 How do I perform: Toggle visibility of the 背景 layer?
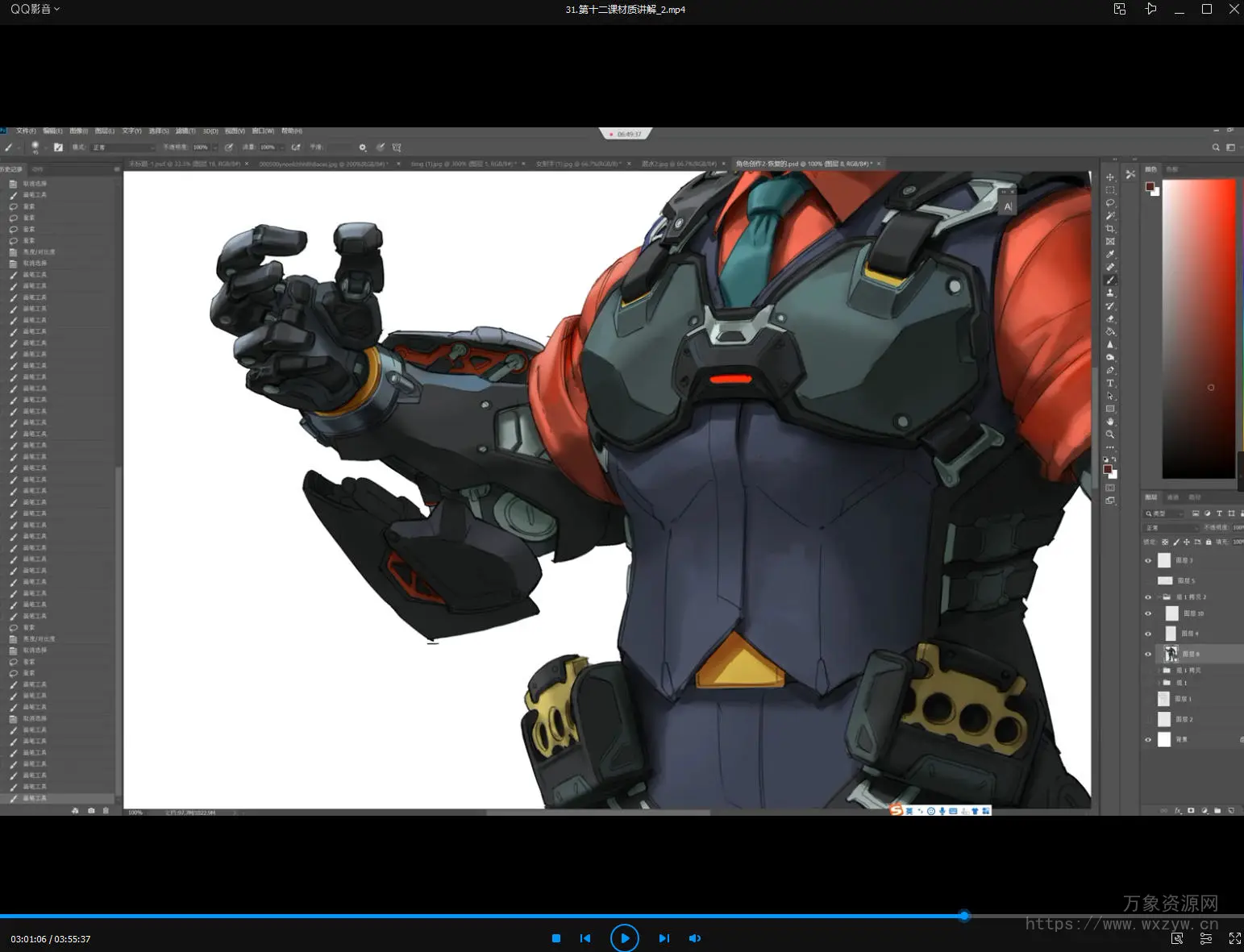1148,739
